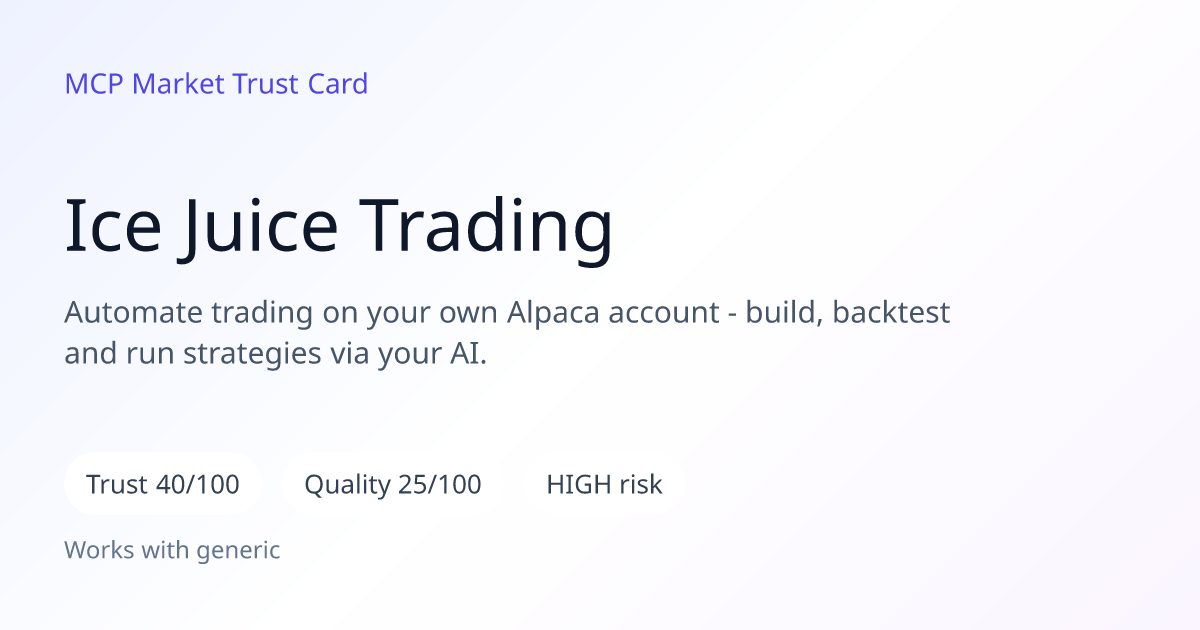The image size is (1200, 630).
Task: Click the word backtest in description
Action: point(891,313)
